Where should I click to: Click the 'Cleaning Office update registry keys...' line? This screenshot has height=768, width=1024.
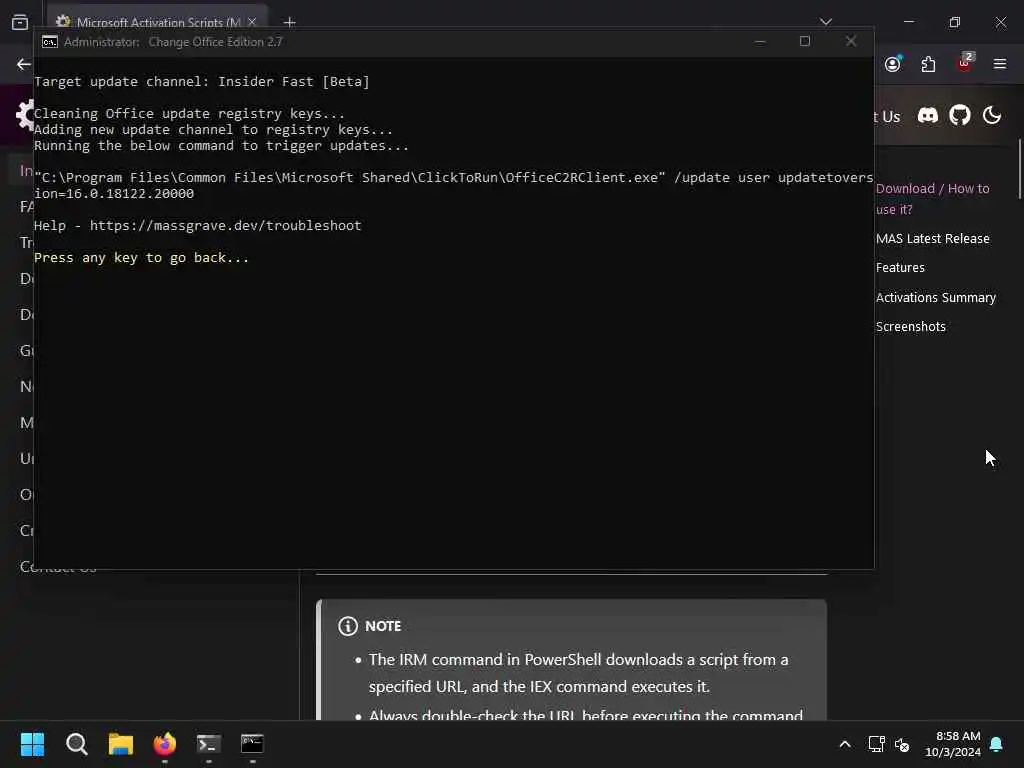tap(189, 114)
